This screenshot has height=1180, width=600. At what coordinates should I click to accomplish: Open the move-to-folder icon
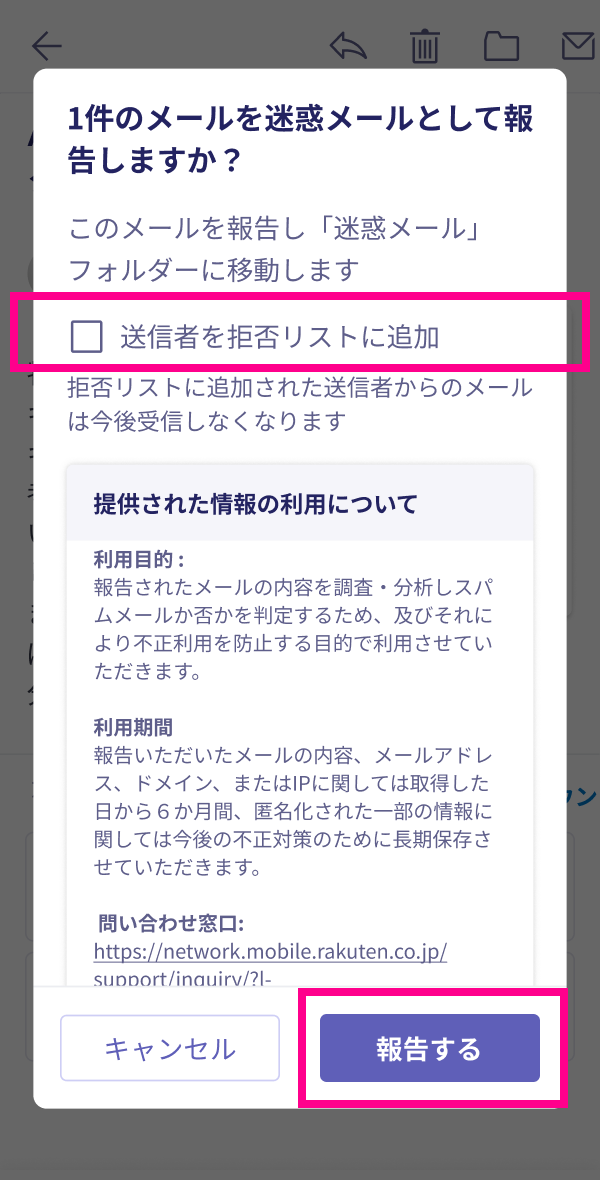click(501, 47)
